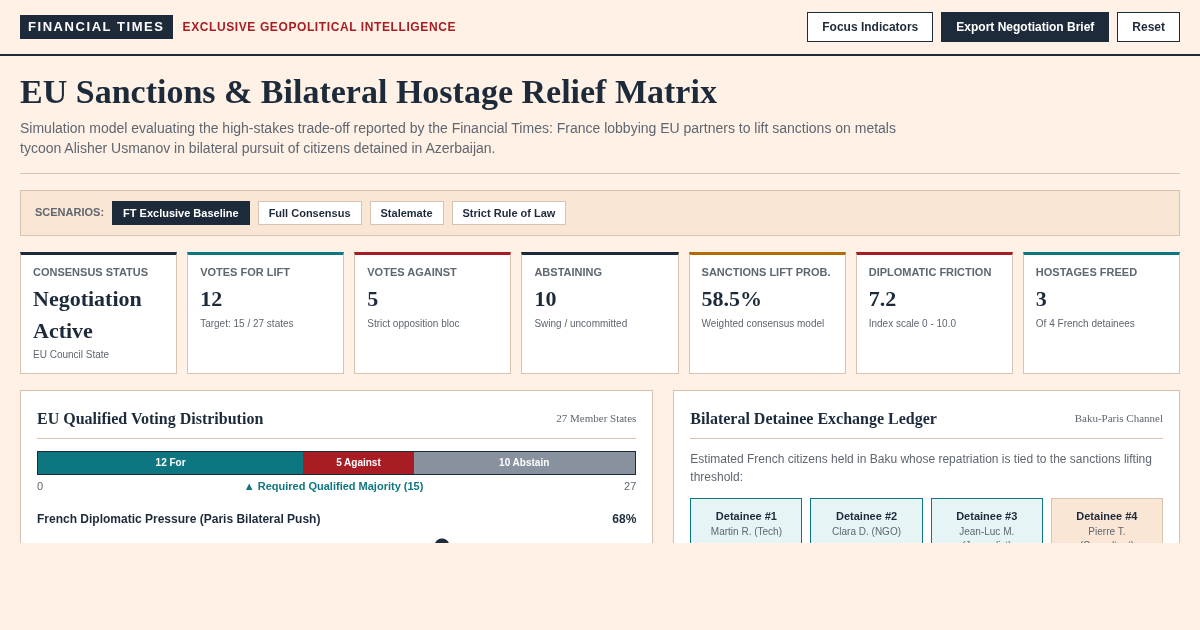Click the SCENARIOS: label
The image size is (1200, 630).
point(69,212)
